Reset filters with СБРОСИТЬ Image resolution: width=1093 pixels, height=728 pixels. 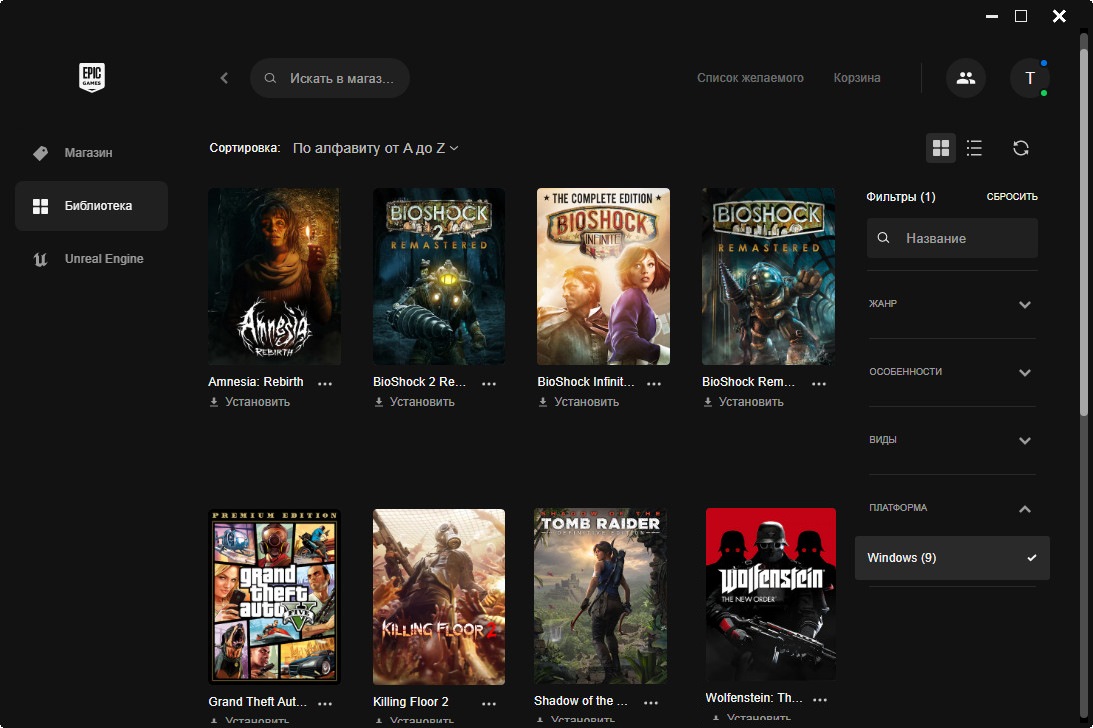1011,197
